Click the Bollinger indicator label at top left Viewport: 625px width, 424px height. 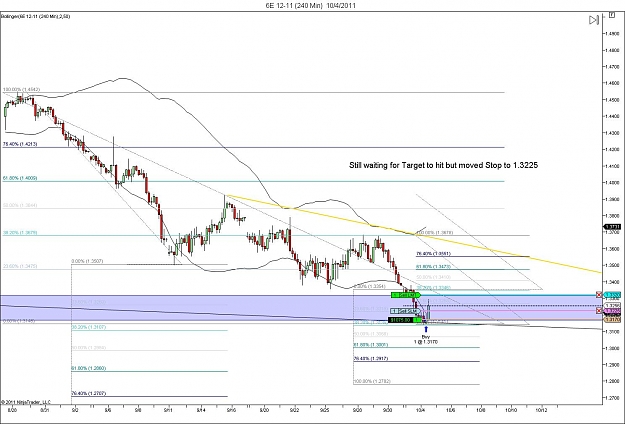coord(35,16)
